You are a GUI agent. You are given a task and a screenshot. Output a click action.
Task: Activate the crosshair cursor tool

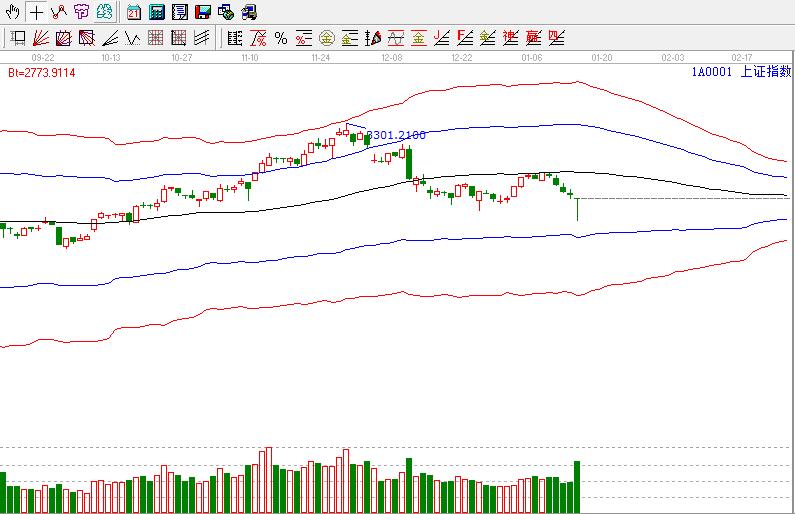pyautogui.click(x=36, y=12)
